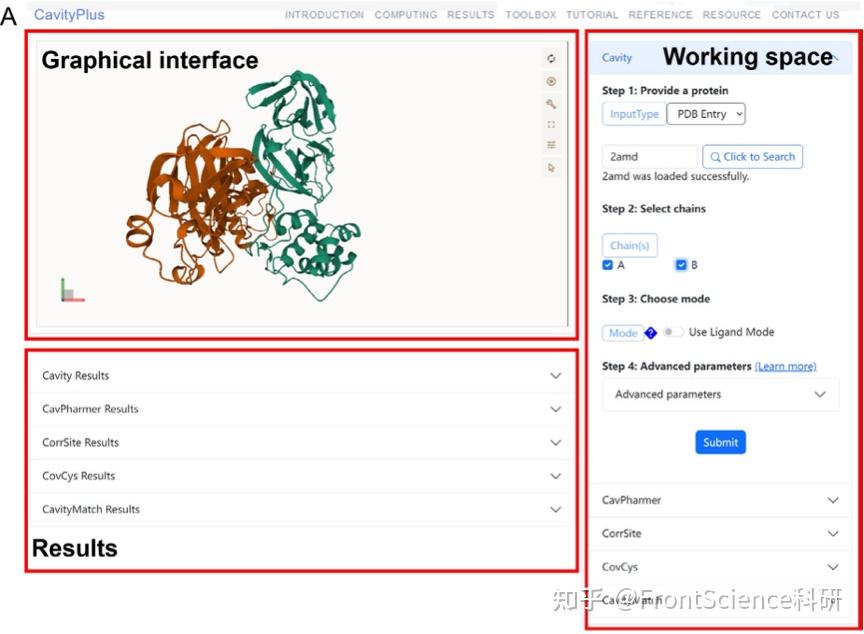
Task: Click the XYZ axes indicator in the viewer
Action: 72,290
